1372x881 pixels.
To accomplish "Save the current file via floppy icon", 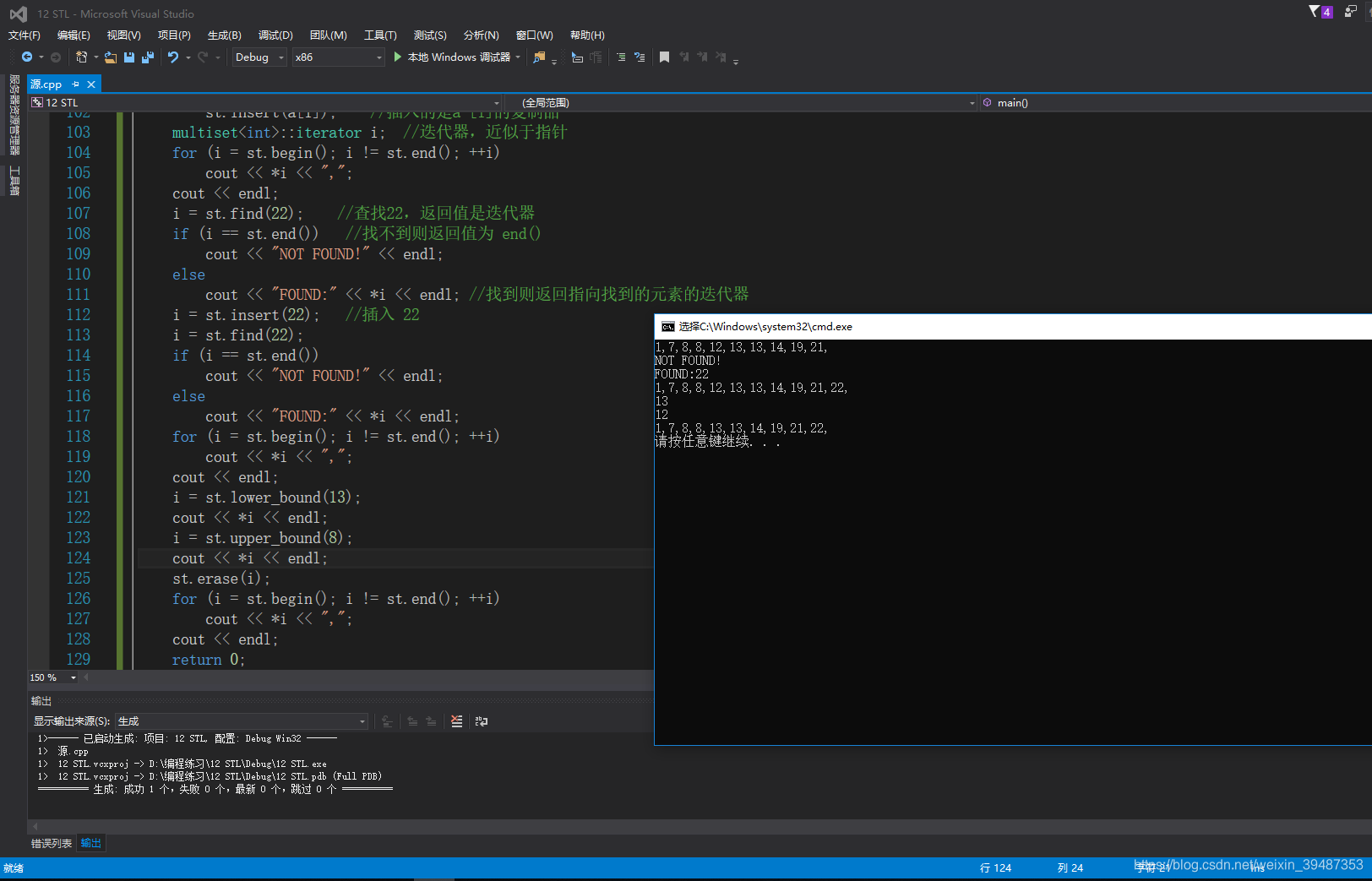I will (129, 57).
